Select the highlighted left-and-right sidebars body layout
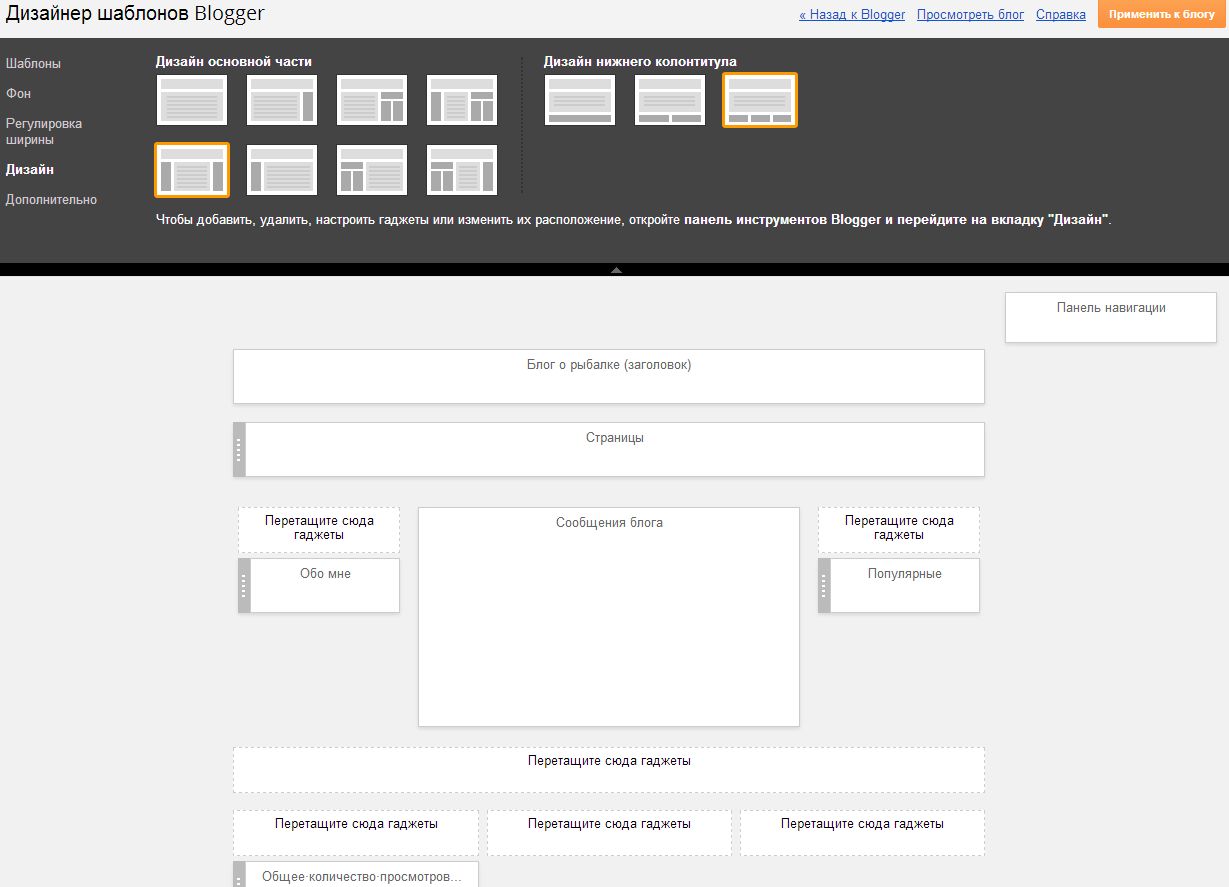 tap(192, 170)
